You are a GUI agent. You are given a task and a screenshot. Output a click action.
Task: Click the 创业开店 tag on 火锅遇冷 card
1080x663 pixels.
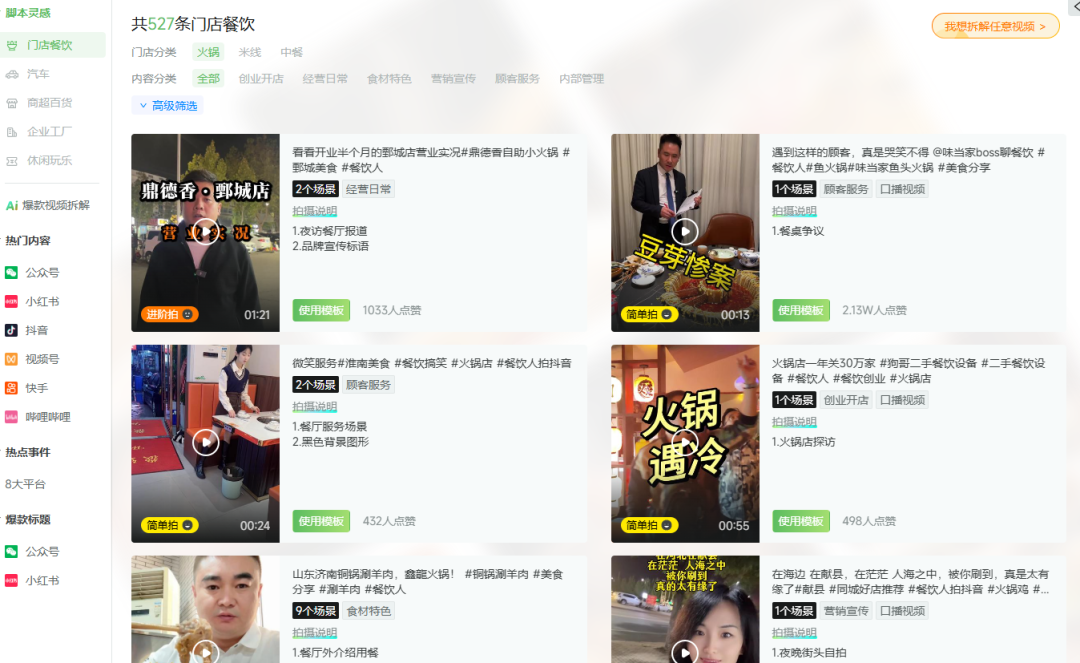pos(846,400)
